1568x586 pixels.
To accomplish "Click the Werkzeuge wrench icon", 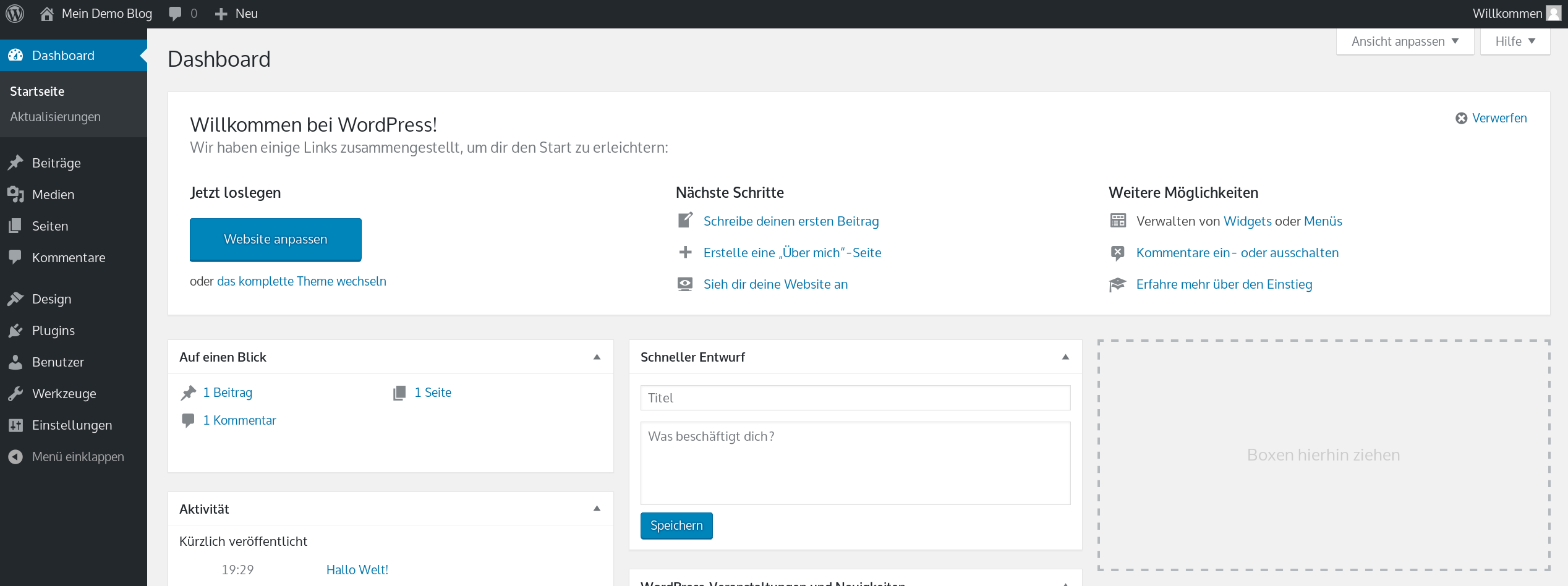I will pyautogui.click(x=15, y=393).
